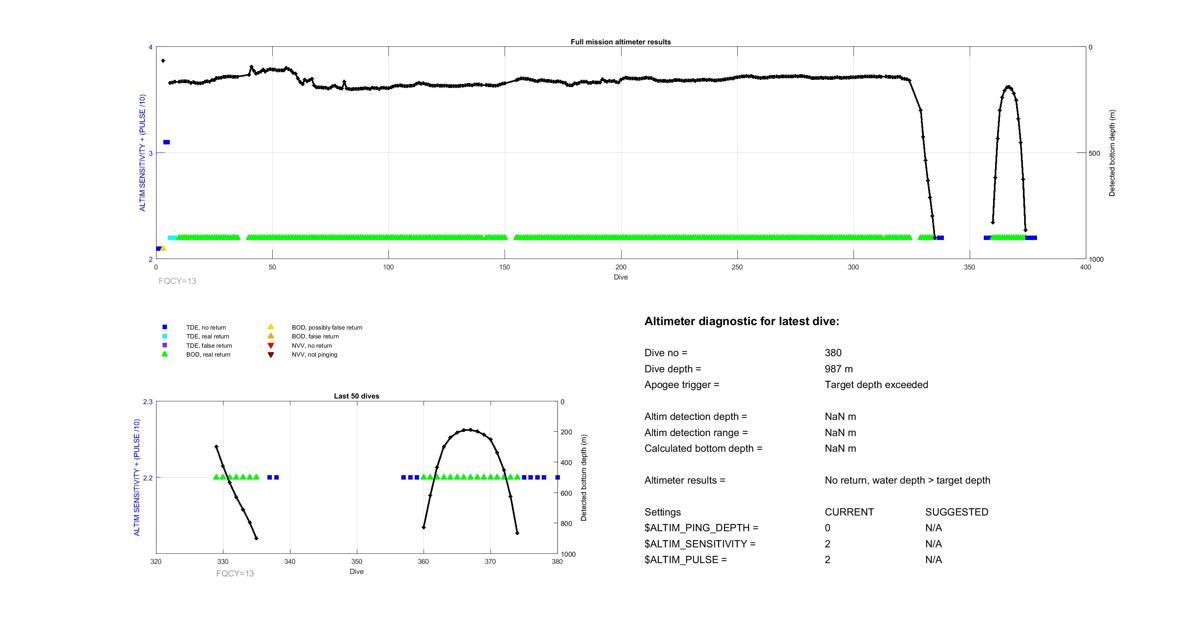Click the 'CURRENT' column header

(x=849, y=512)
